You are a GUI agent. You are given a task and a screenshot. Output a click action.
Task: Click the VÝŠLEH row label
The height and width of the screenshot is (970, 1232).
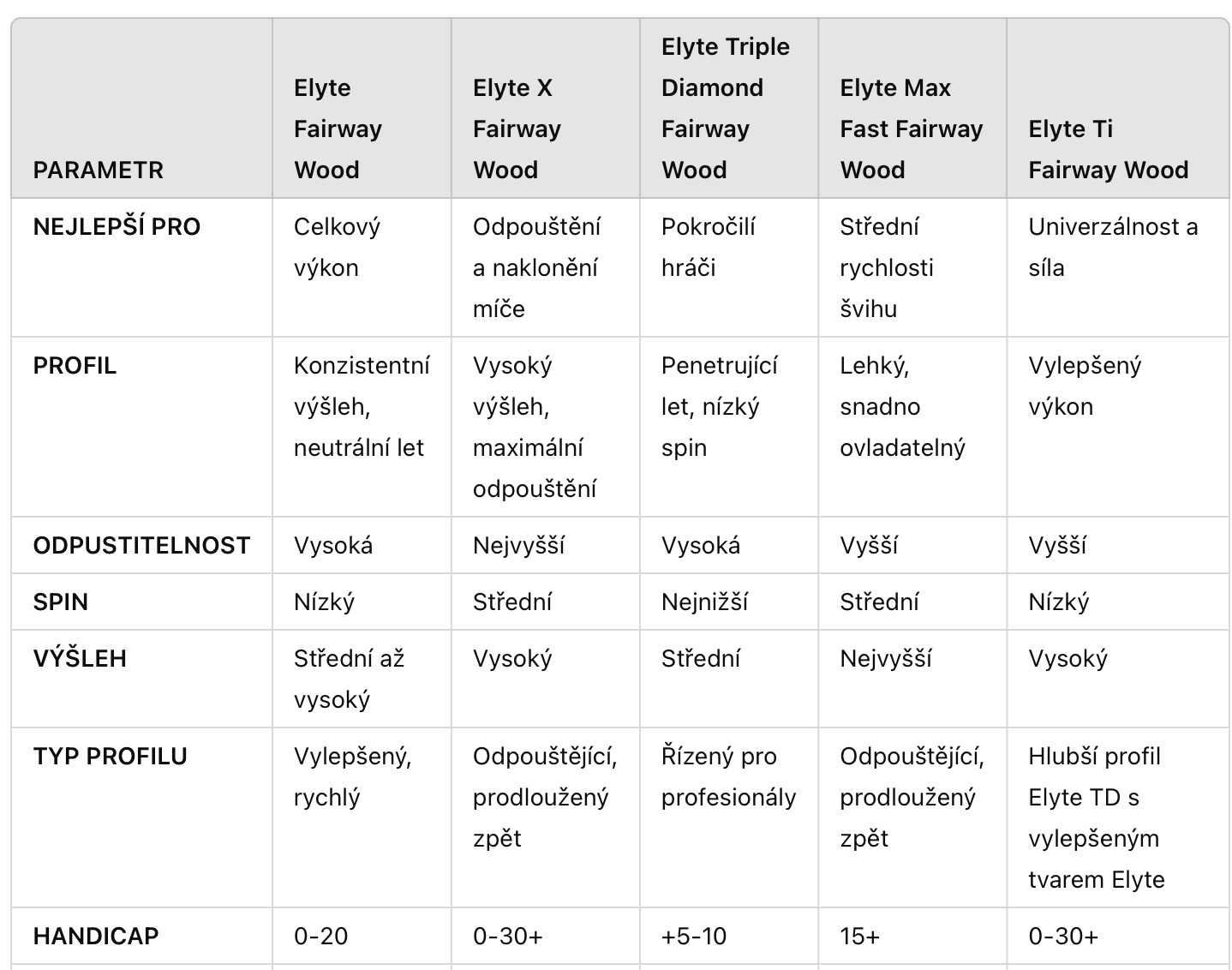[x=80, y=658]
